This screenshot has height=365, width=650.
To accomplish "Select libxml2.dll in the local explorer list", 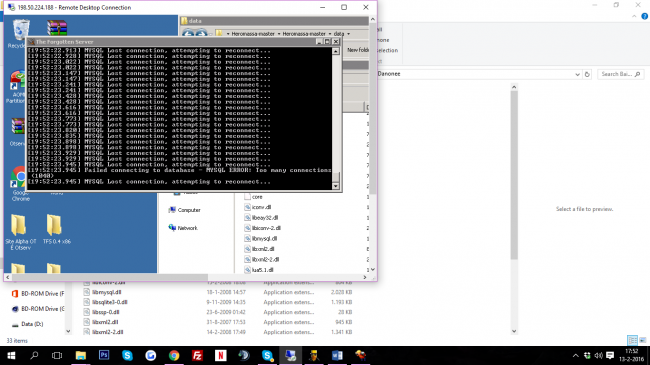I will (x=101, y=322).
